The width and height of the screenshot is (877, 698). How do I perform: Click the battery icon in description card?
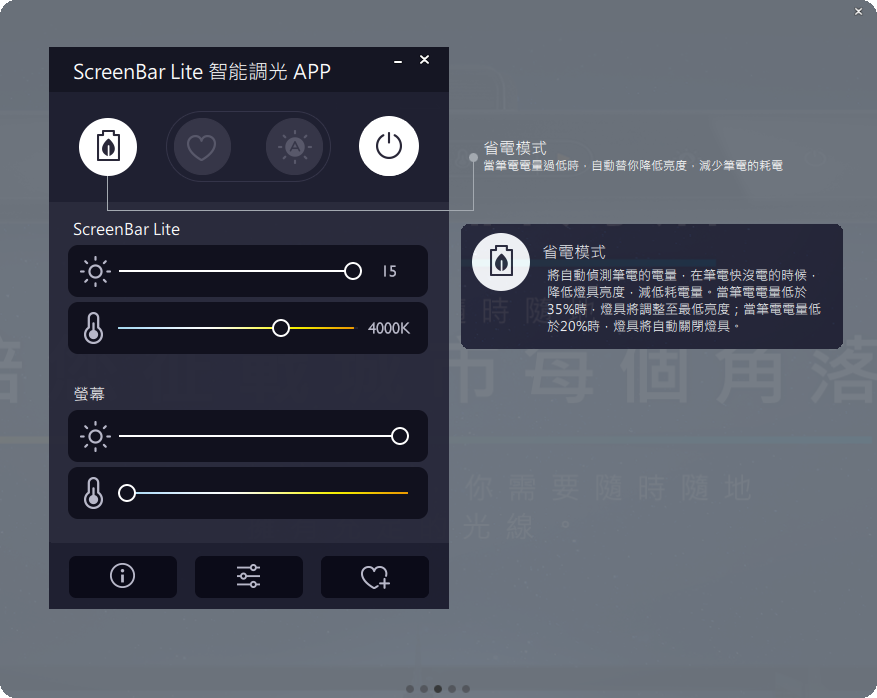(x=501, y=262)
